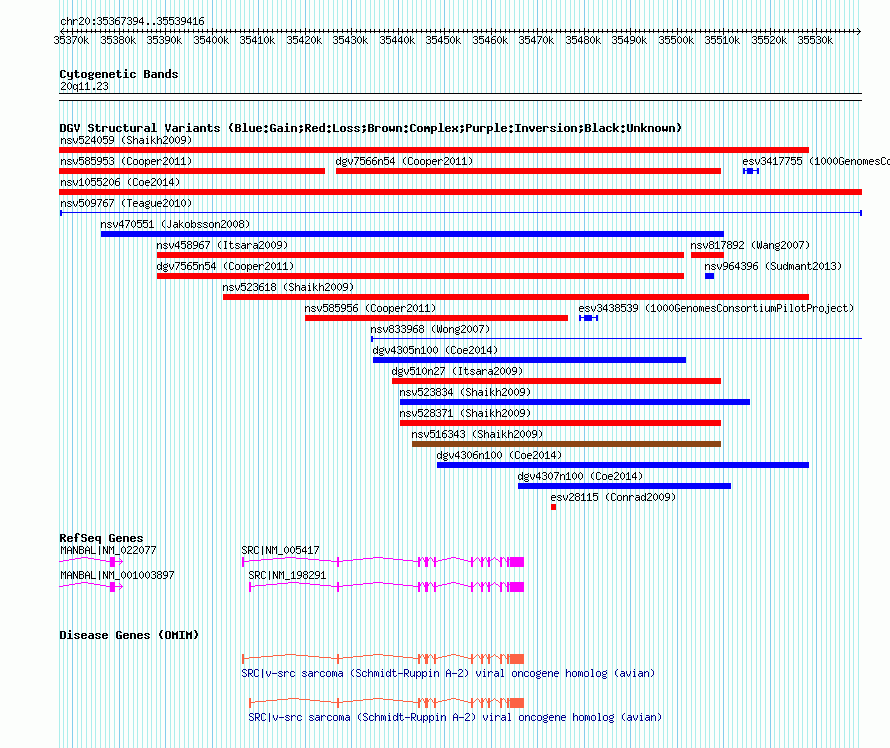Click the dgv4307n100 (Coe2014) gain bar
890x748 pixels.
[624, 486]
